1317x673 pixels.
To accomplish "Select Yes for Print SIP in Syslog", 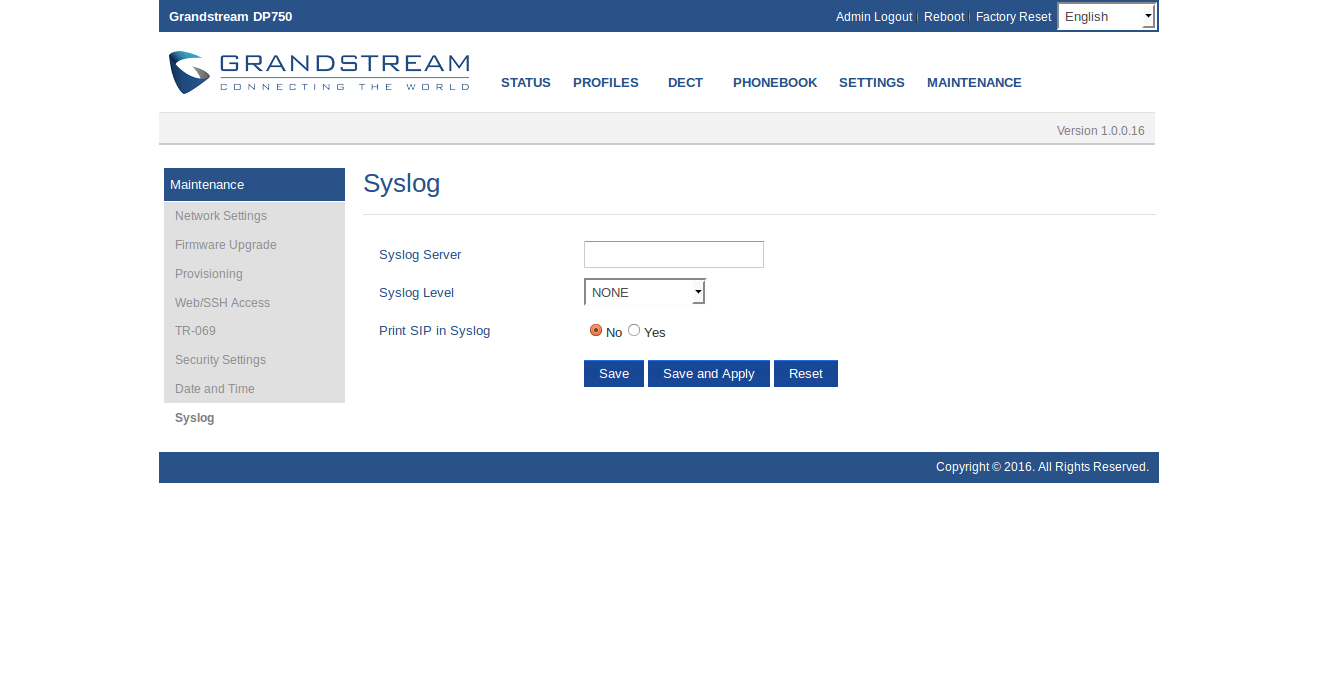I will tap(634, 330).
